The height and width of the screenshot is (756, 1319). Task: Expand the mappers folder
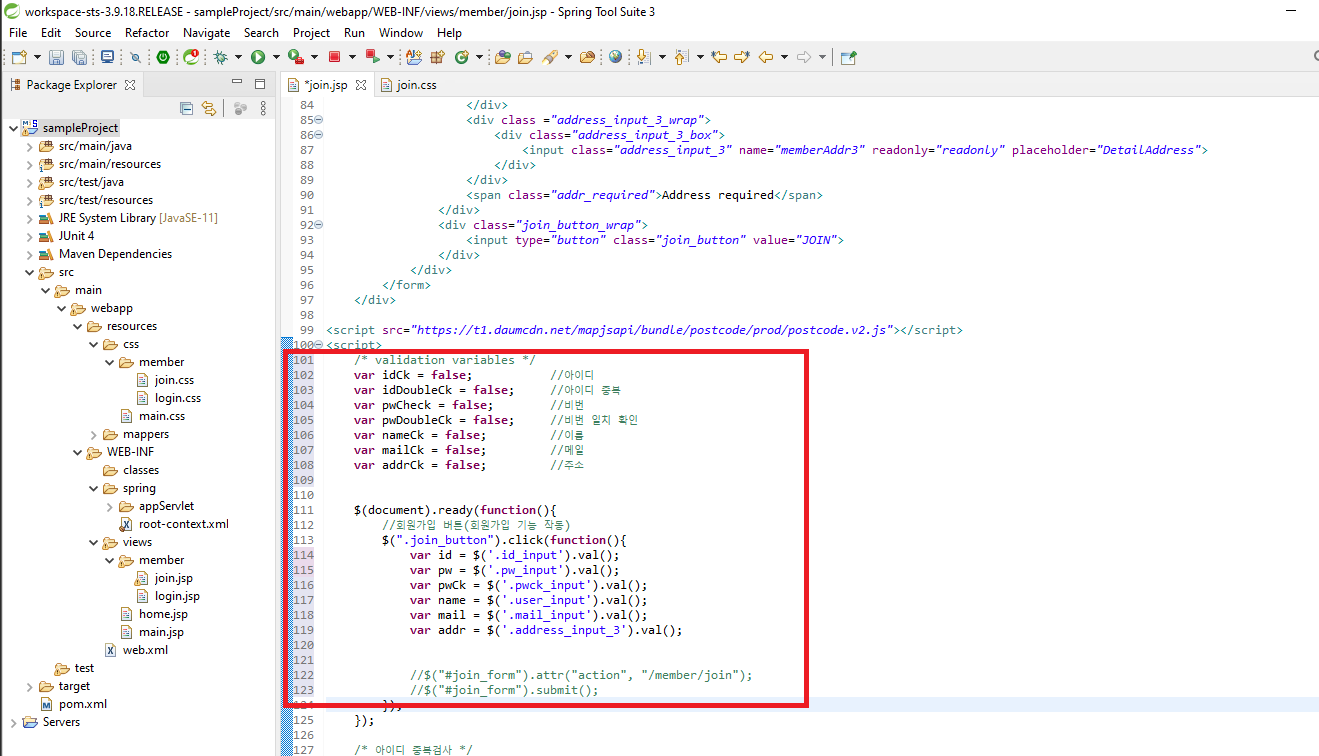[93, 434]
